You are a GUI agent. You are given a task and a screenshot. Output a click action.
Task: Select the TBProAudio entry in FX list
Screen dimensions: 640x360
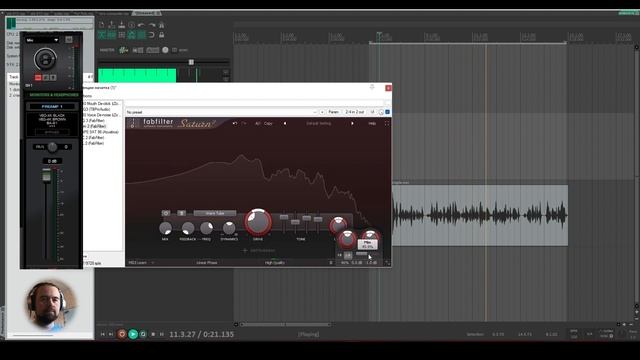[x=97, y=109]
